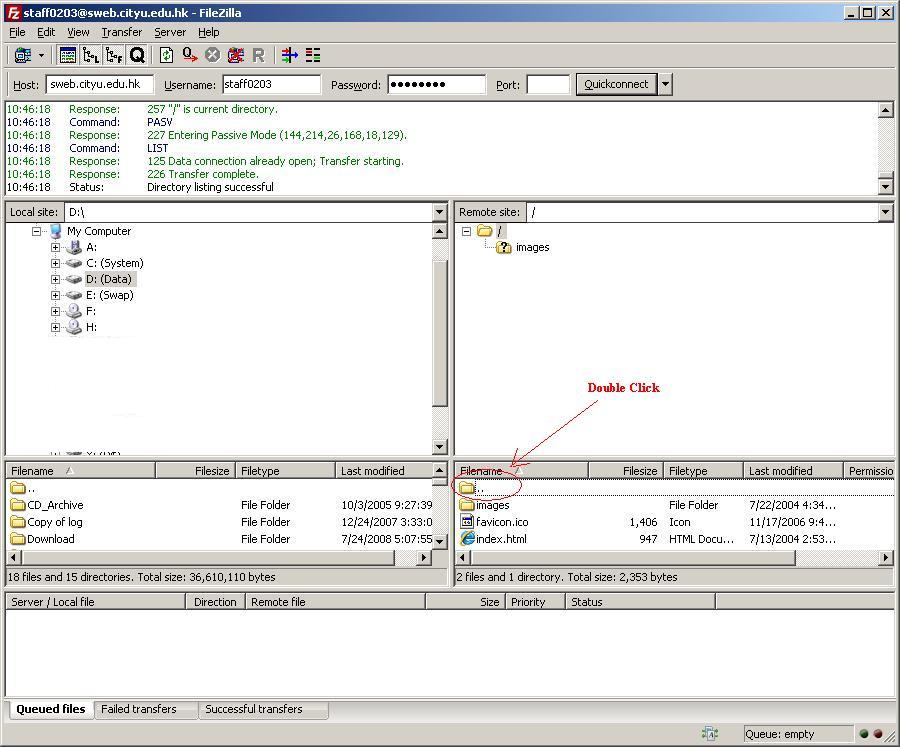Click the Host input field

(x=100, y=84)
